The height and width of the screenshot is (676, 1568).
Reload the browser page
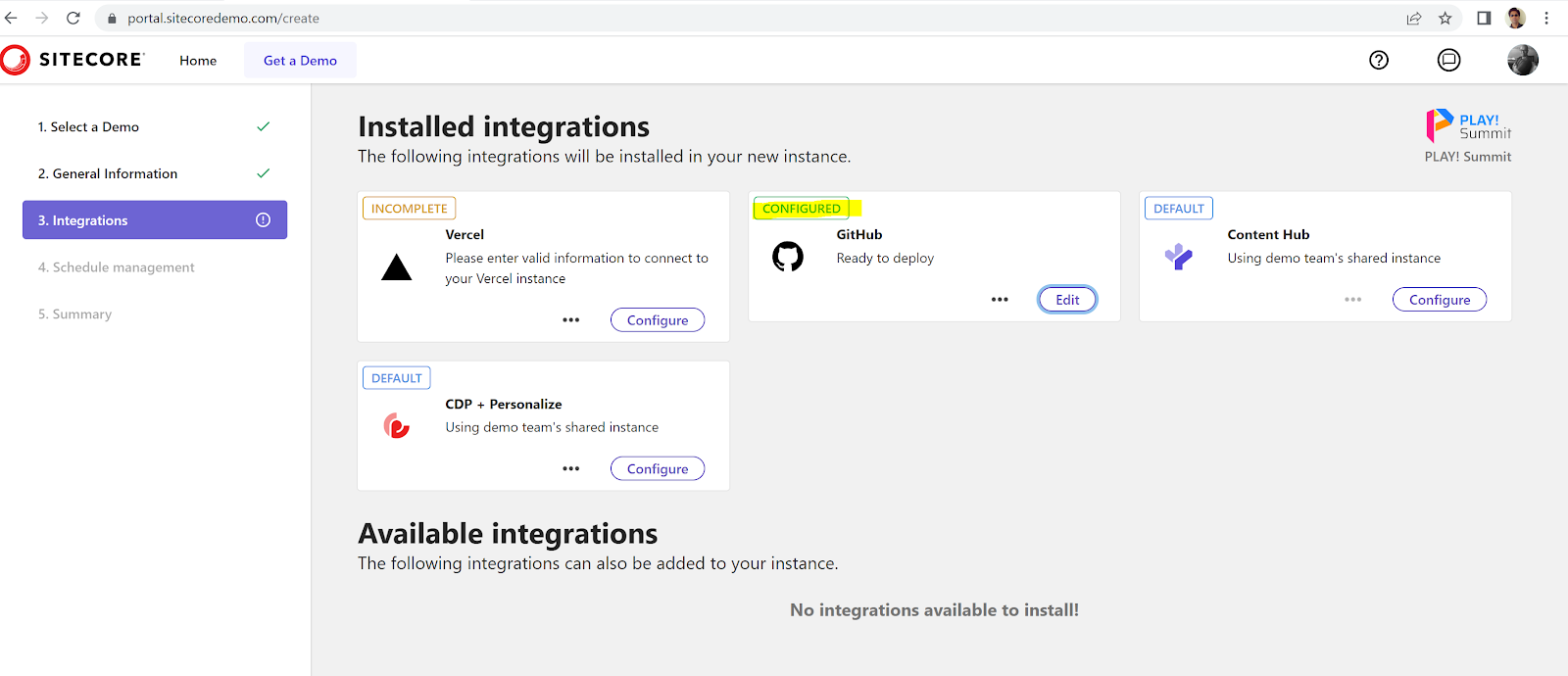tap(73, 18)
